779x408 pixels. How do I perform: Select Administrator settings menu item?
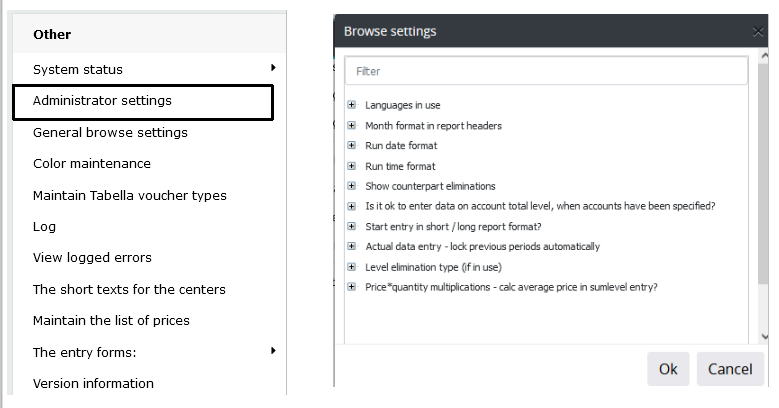pos(143,102)
